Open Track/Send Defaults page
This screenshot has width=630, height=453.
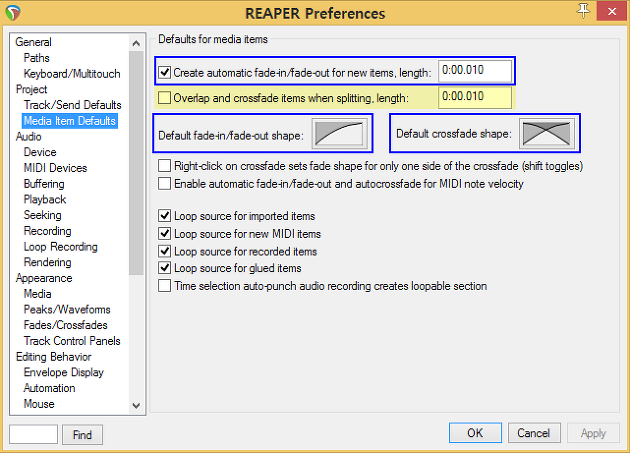pyautogui.click(x=72, y=105)
